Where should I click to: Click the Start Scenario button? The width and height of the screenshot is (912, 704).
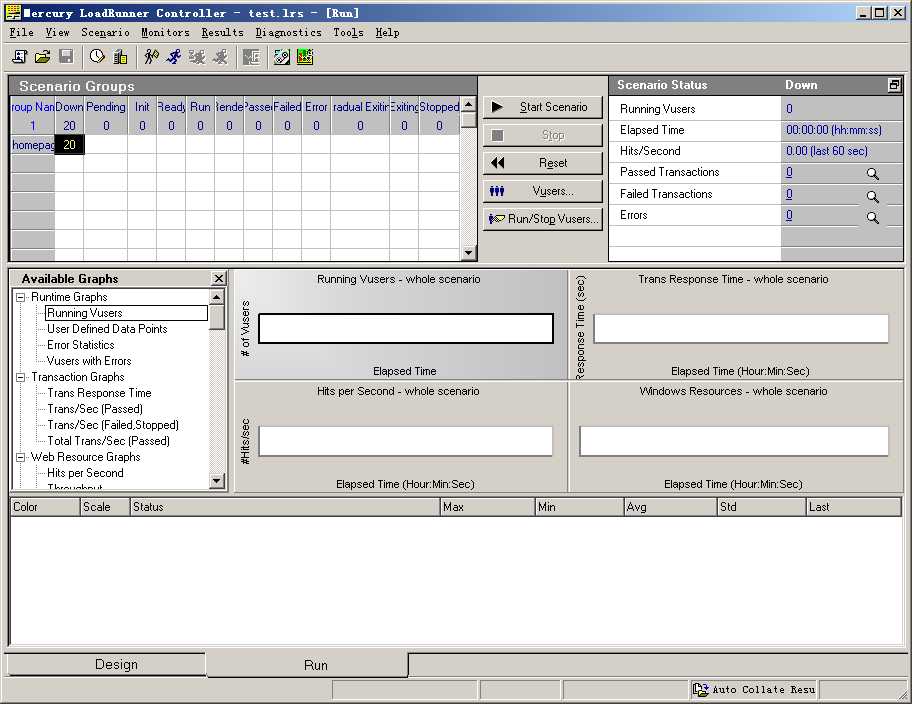click(542, 107)
